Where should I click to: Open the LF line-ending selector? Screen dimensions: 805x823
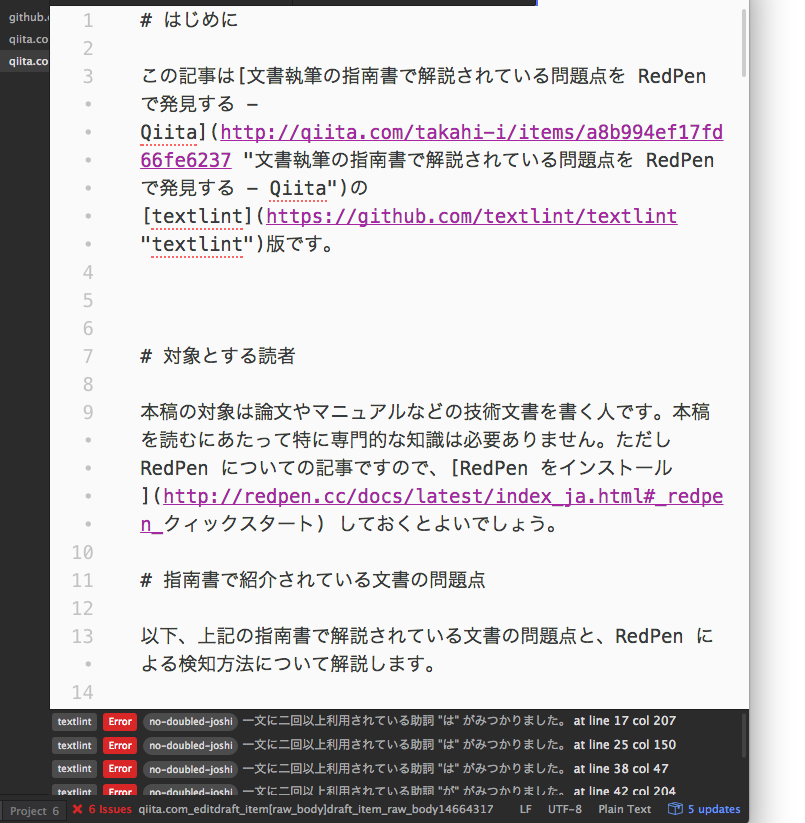point(525,810)
